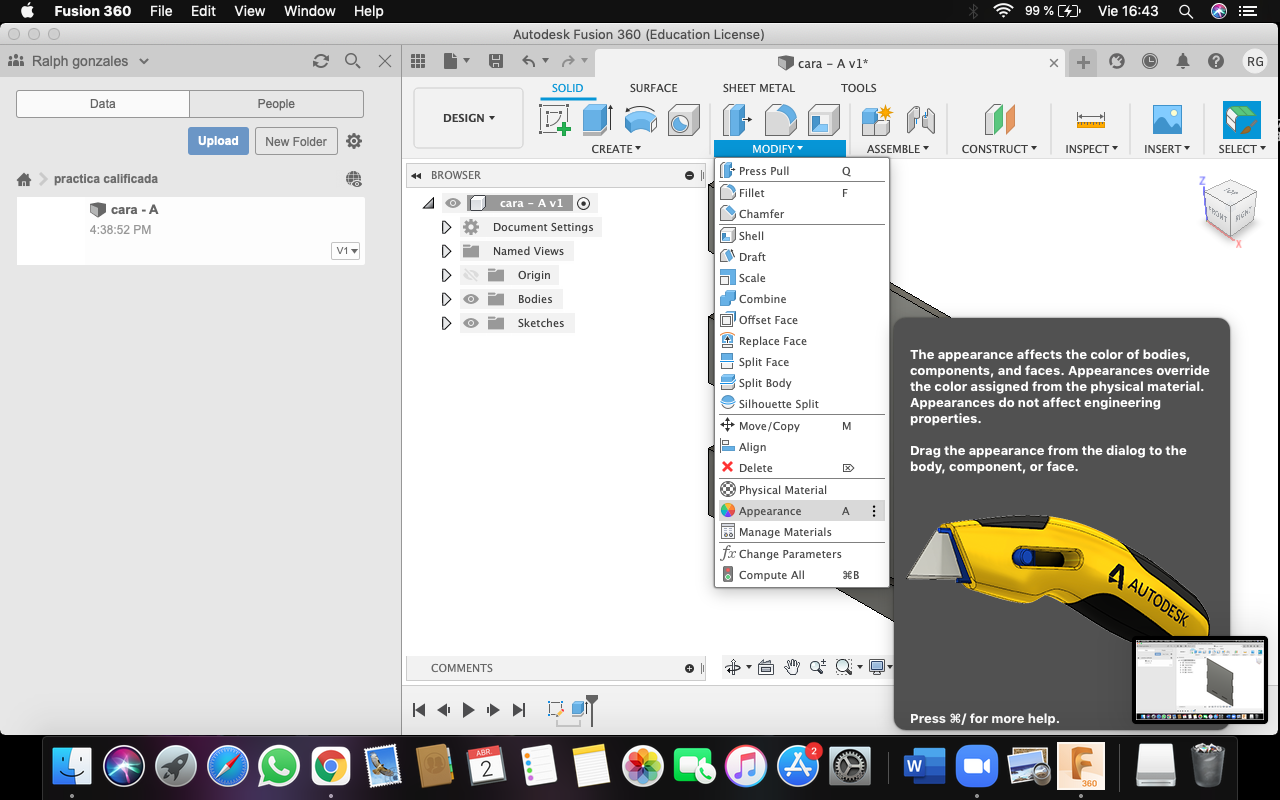Open notifications bell icon
Screen dimensions: 1280x800
(x=1183, y=61)
